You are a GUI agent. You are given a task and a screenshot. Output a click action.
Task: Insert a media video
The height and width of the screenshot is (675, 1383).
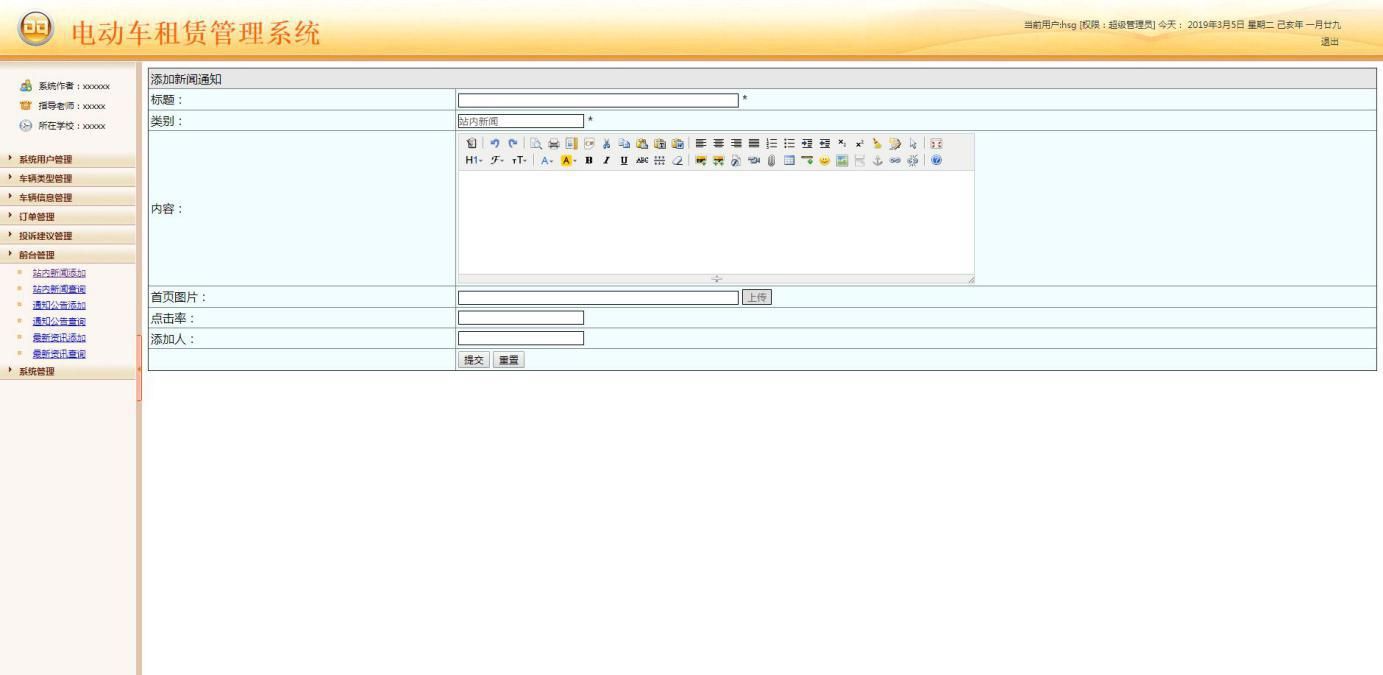[x=754, y=160]
